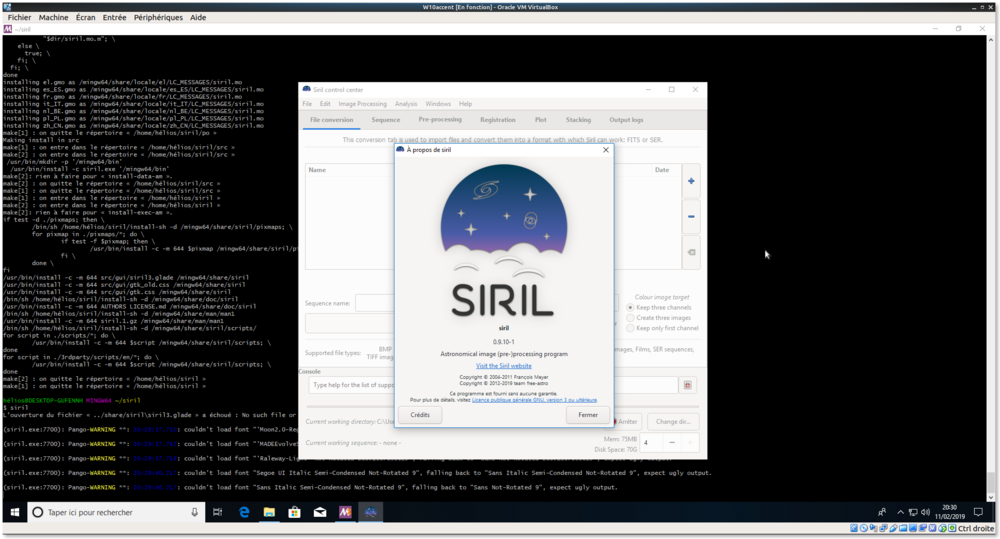Open Siril's Help menu
Viewport: 1000px width, 539px height.
coord(466,104)
